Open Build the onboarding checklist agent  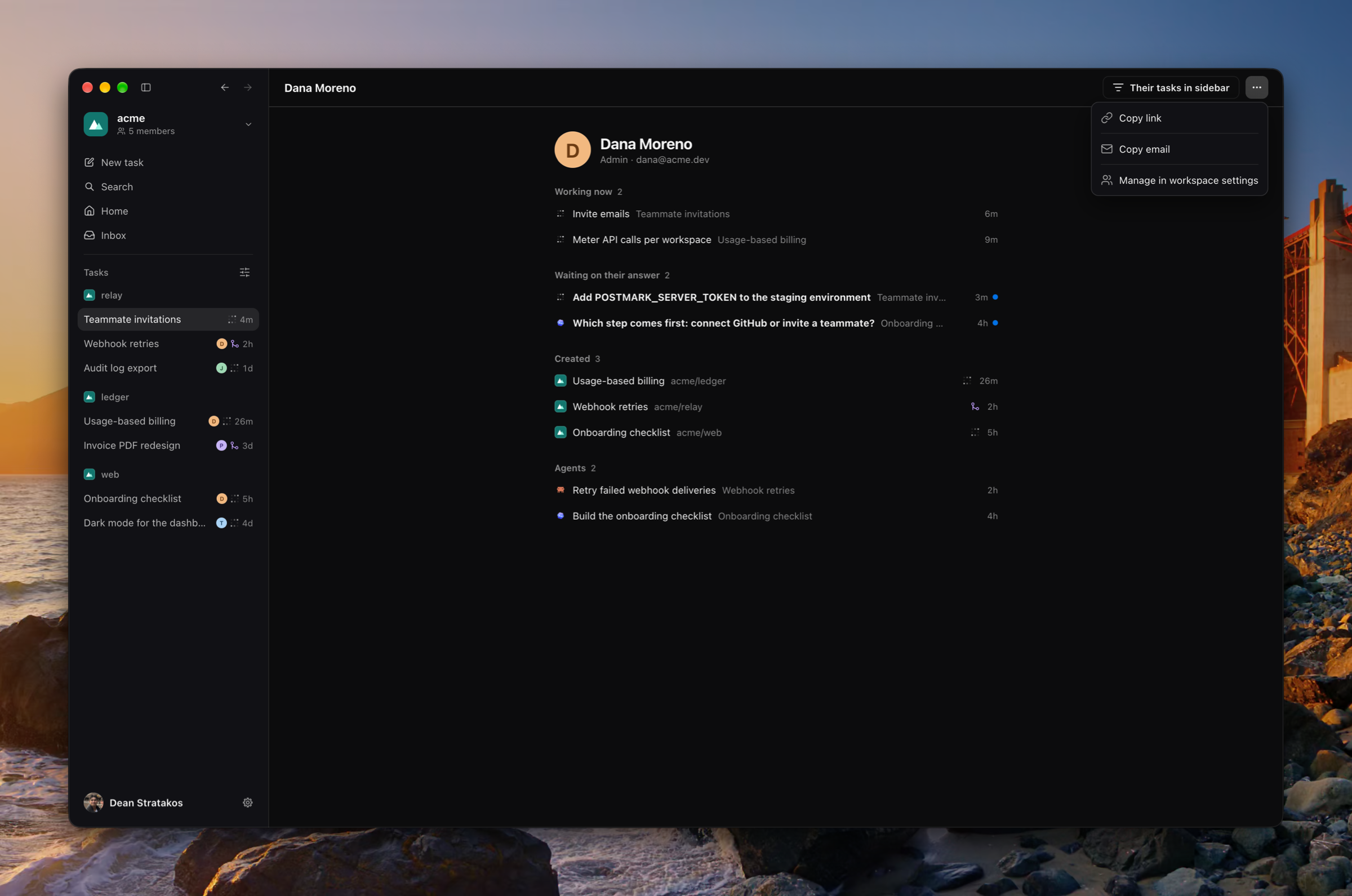(x=776, y=516)
